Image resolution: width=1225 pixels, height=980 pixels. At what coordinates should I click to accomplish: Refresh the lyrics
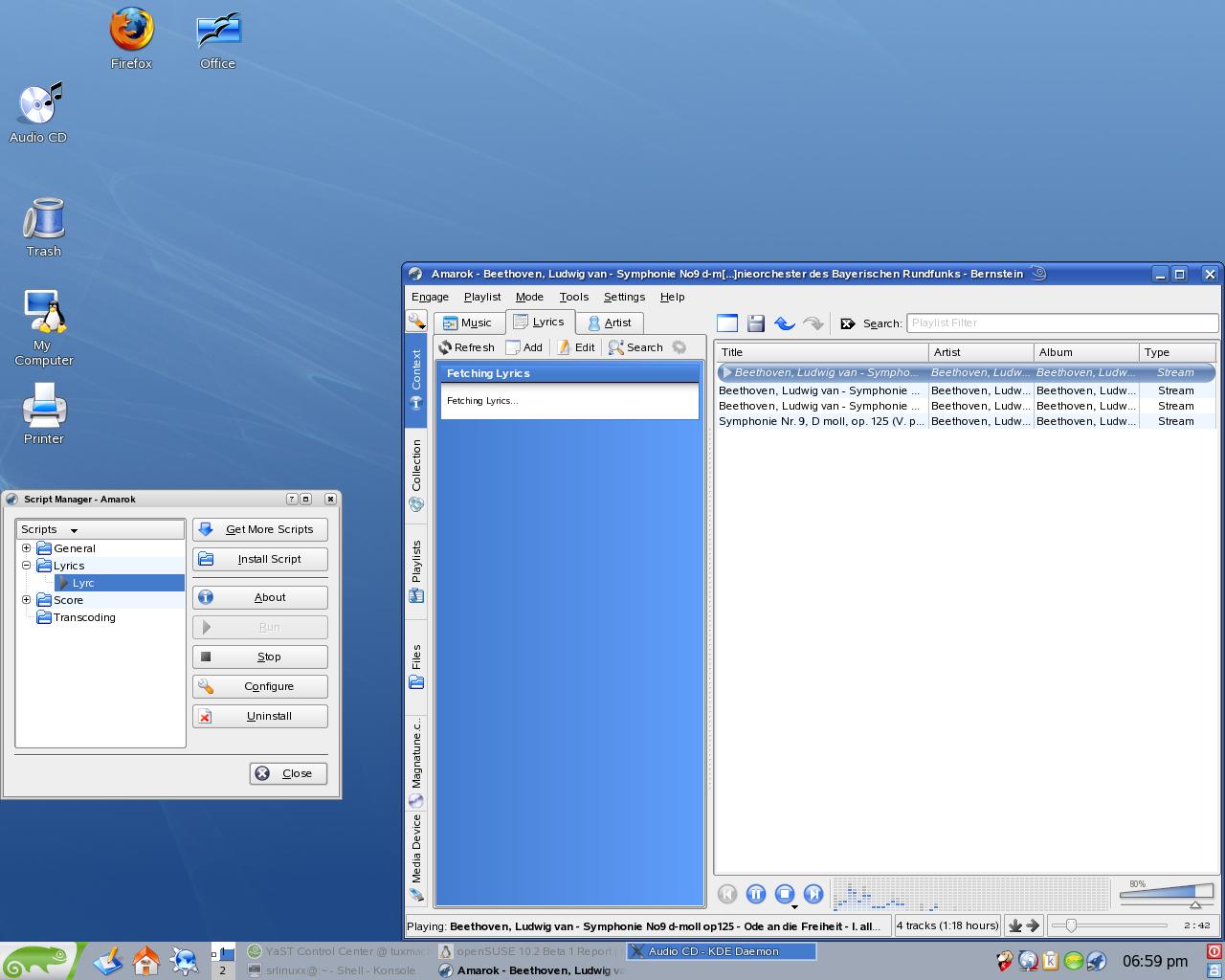(x=467, y=347)
